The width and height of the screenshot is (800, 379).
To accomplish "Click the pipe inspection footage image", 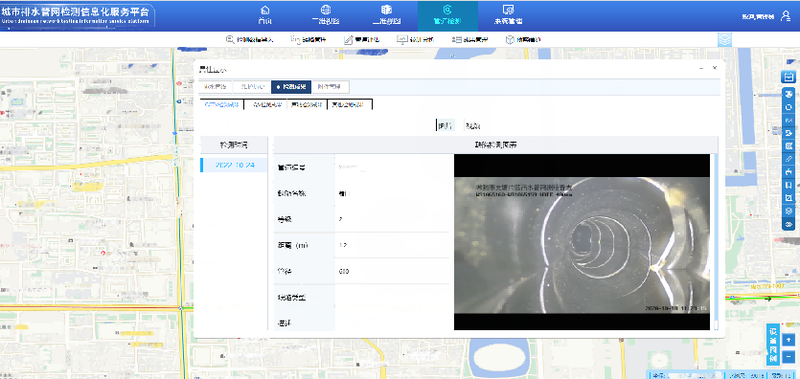I will coord(582,242).
